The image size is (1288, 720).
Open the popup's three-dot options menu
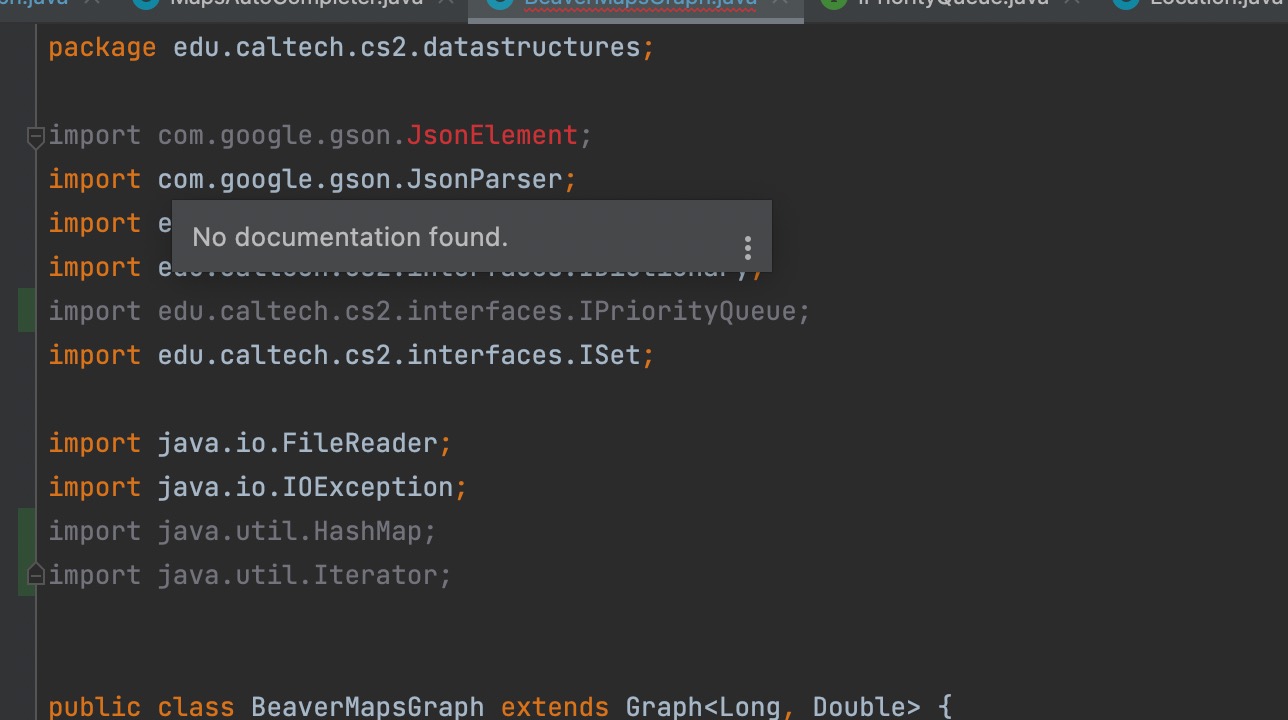[747, 248]
